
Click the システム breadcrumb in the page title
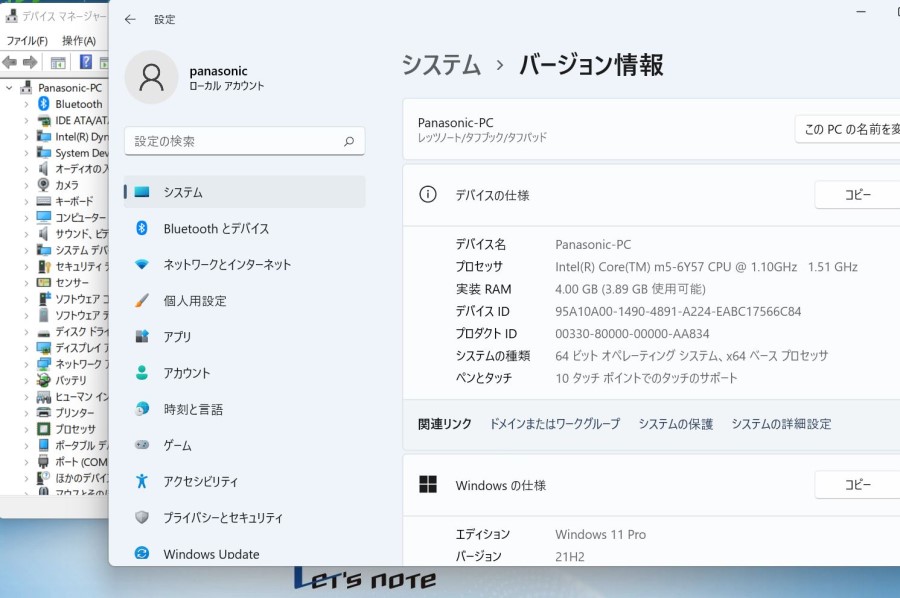441,64
